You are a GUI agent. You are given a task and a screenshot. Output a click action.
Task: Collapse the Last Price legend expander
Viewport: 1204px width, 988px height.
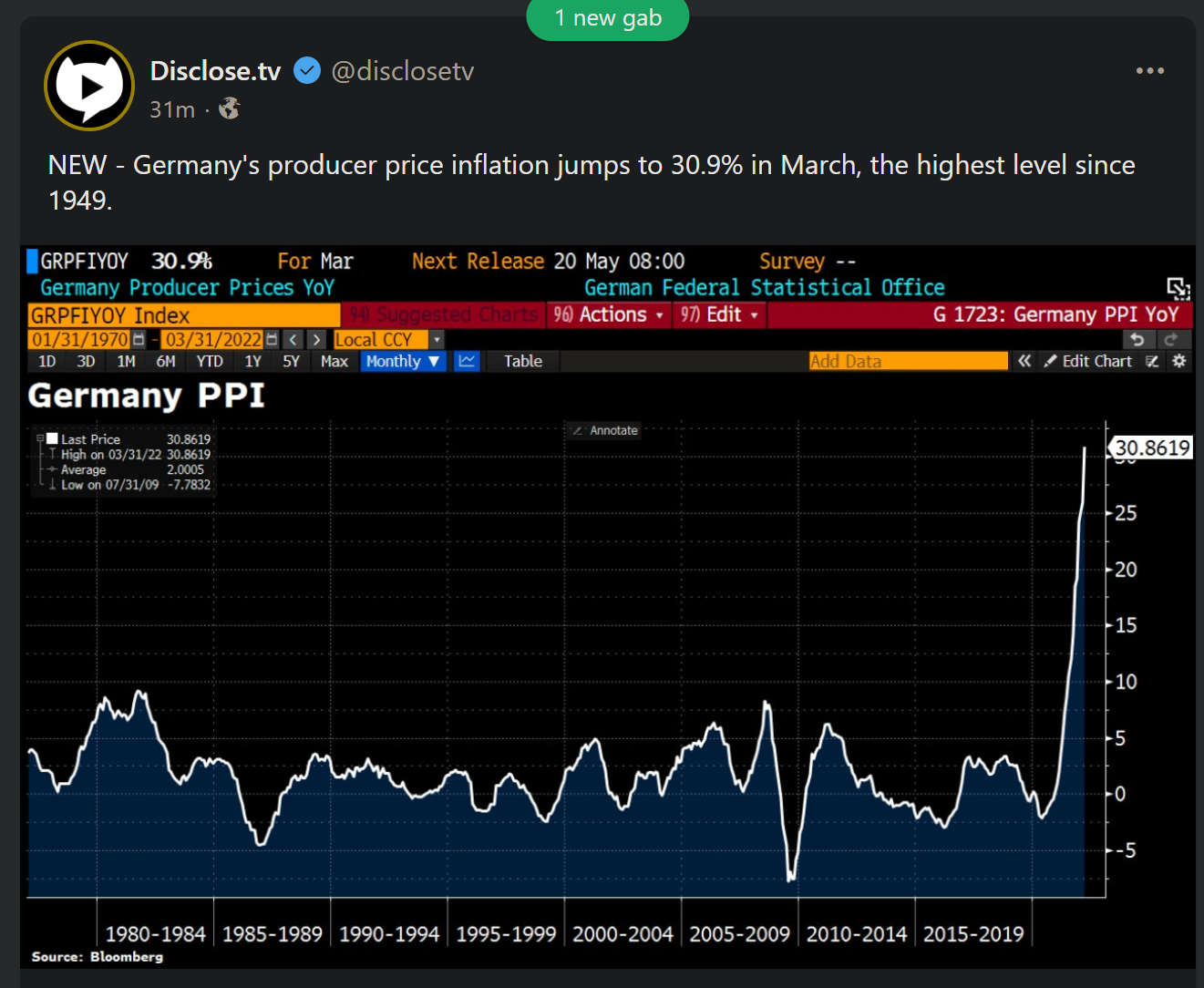(39, 438)
